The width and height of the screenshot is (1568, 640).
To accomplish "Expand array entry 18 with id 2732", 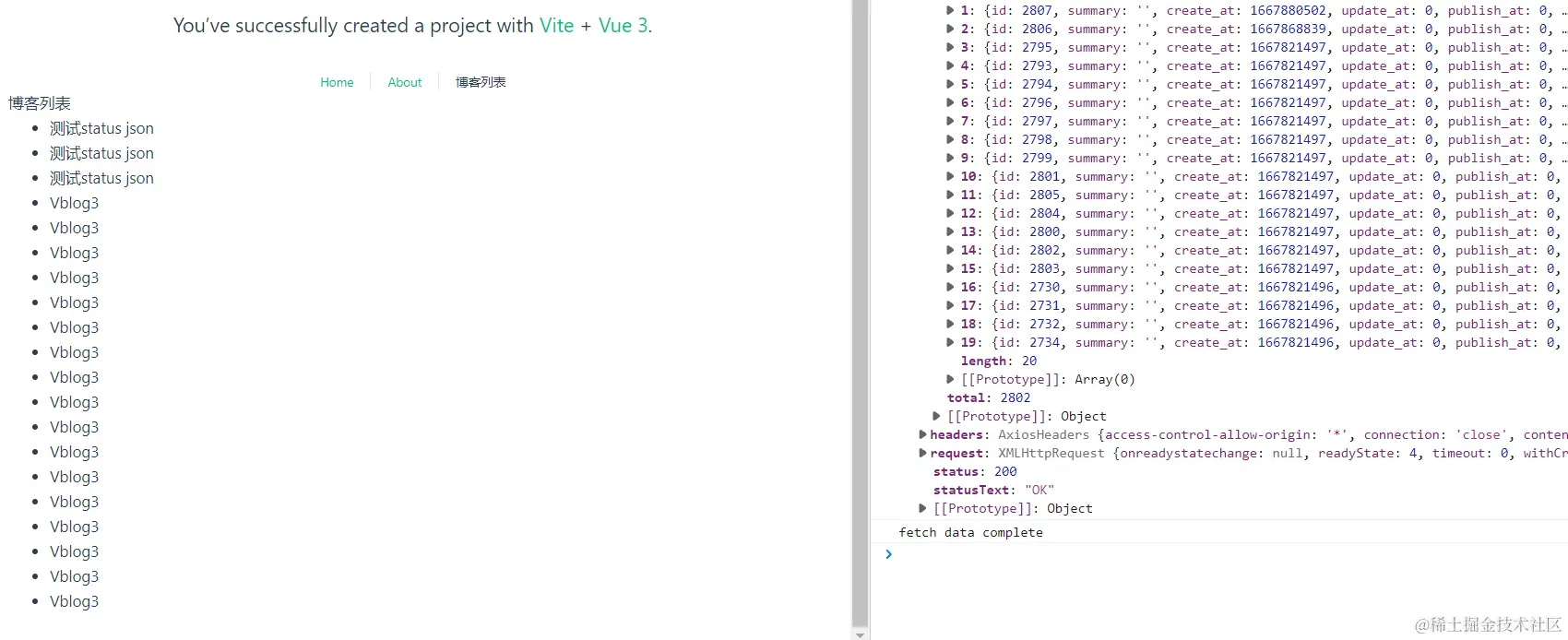I will (951, 324).
